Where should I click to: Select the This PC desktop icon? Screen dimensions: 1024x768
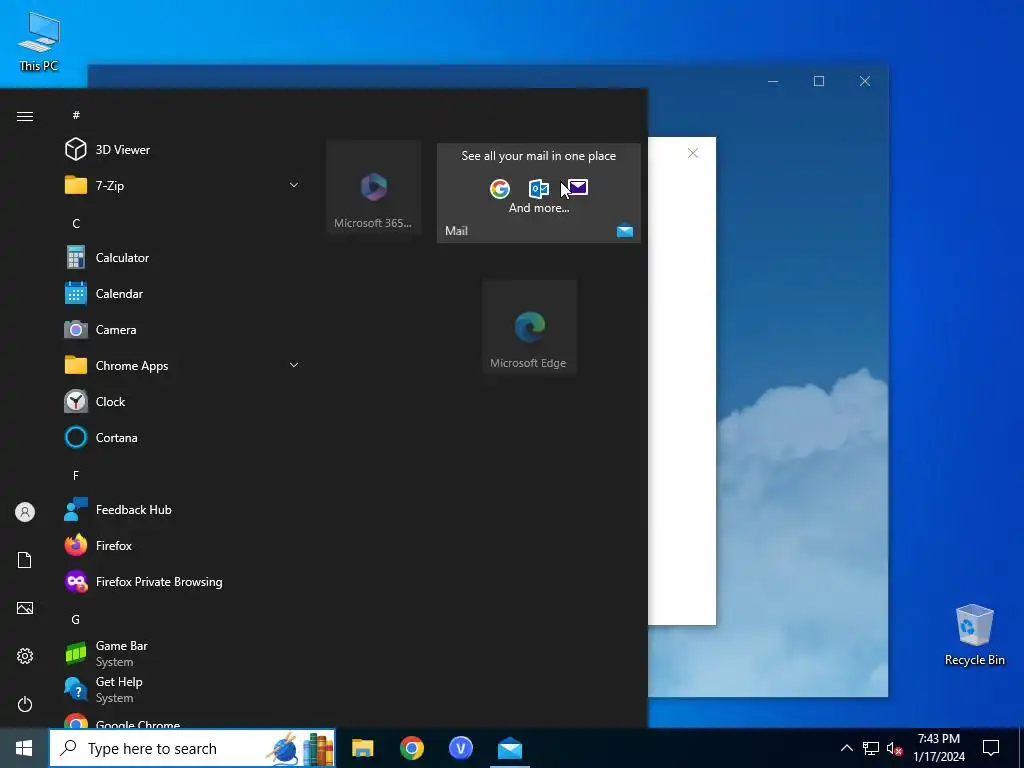point(39,42)
